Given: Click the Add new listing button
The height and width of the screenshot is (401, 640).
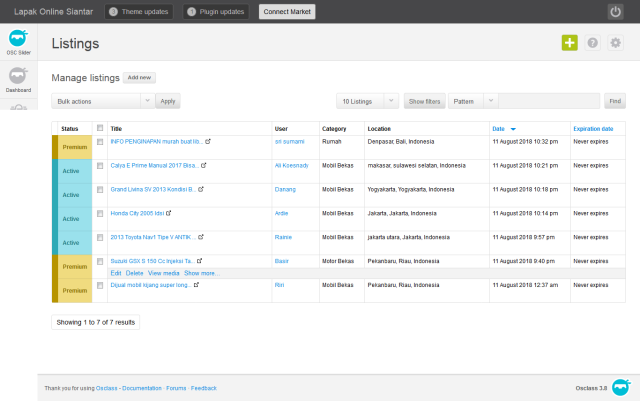Looking at the screenshot, I should (x=139, y=77).
